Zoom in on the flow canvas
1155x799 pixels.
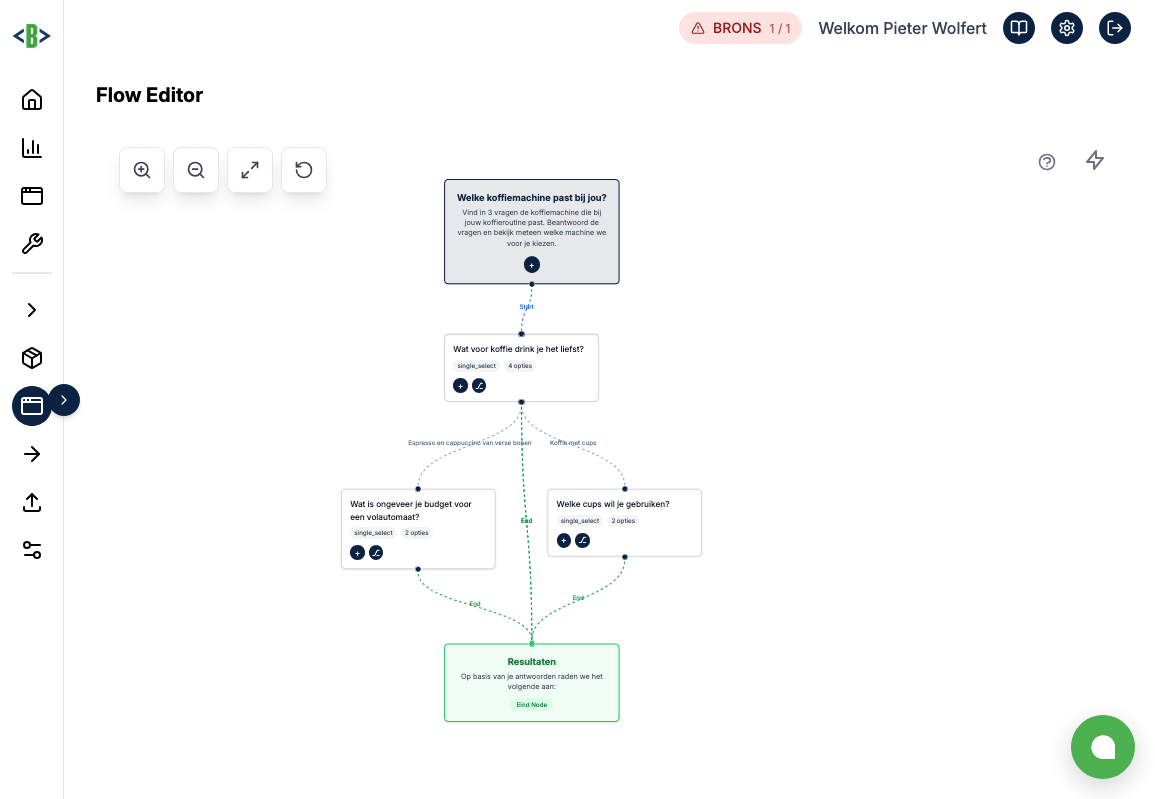[141, 170]
